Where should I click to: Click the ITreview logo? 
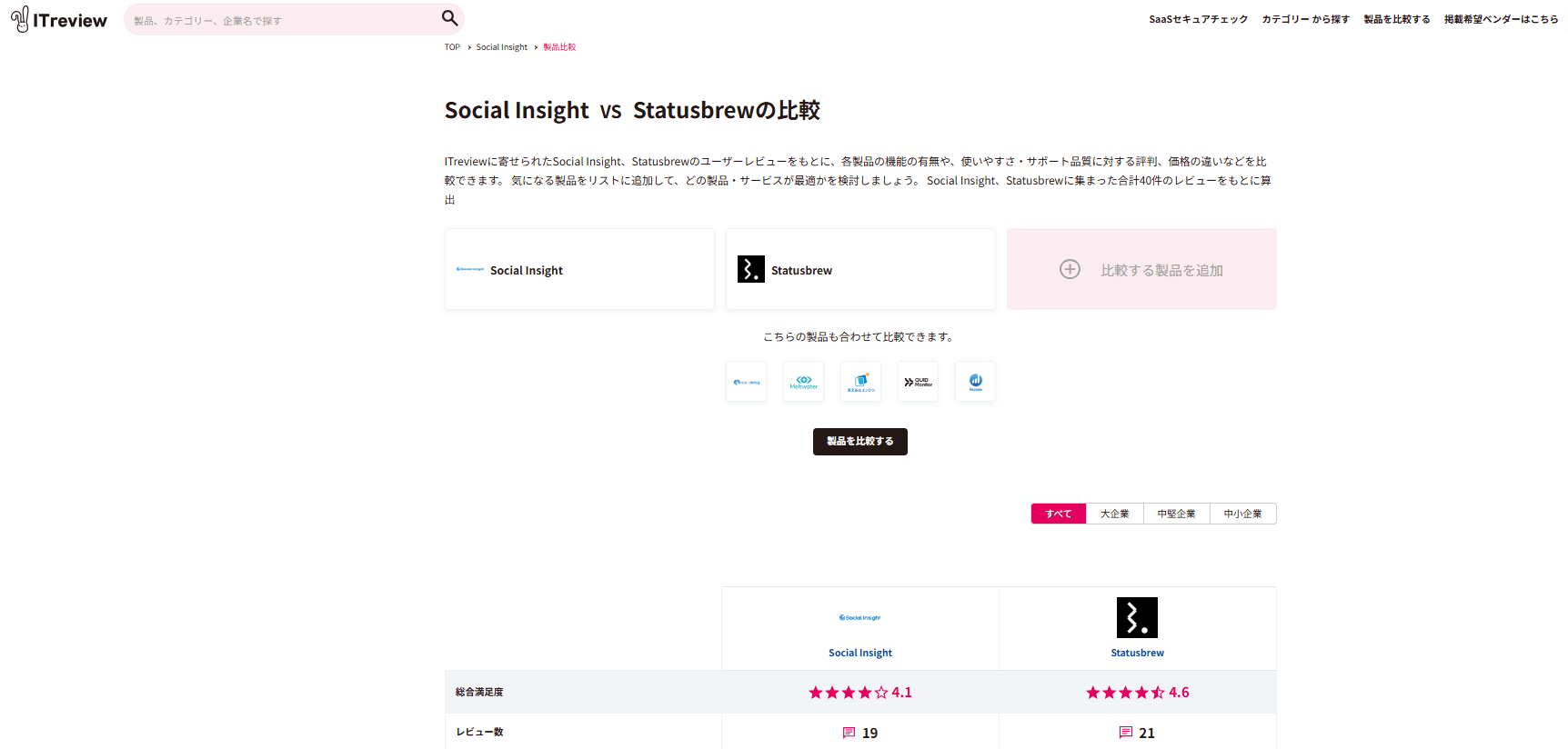pyautogui.click(x=59, y=19)
